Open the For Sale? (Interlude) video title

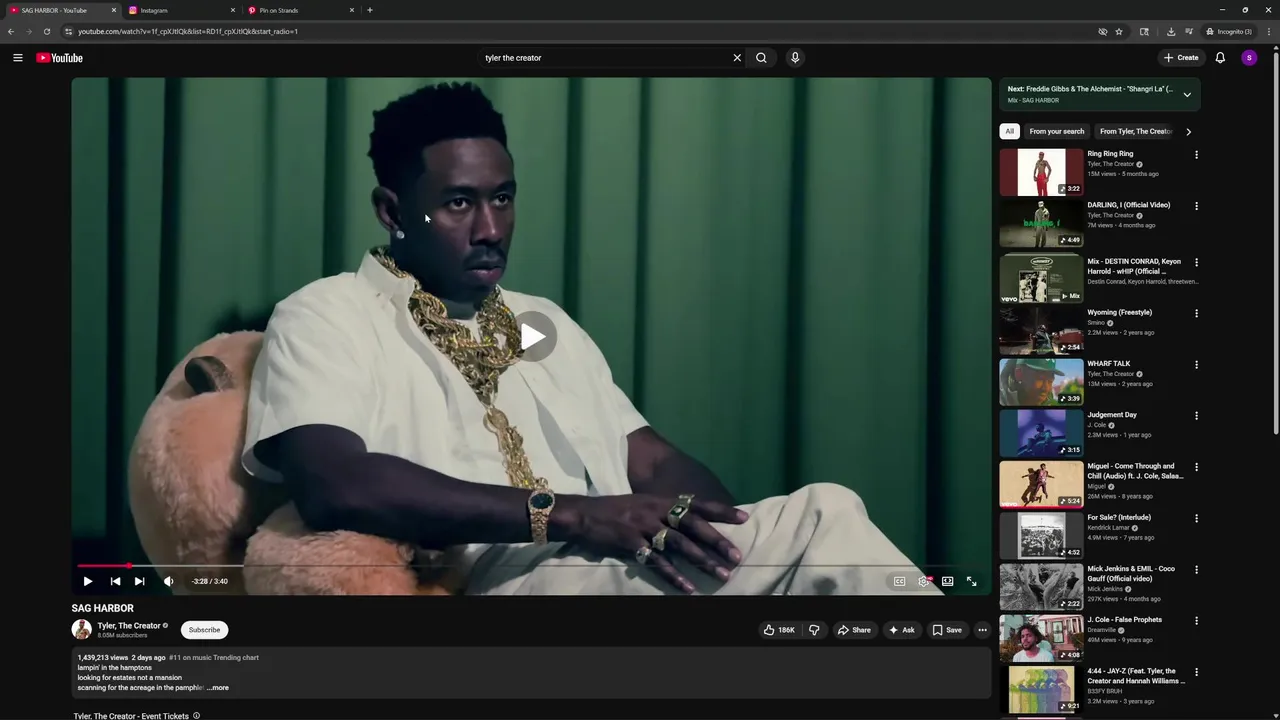[x=1119, y=517]
